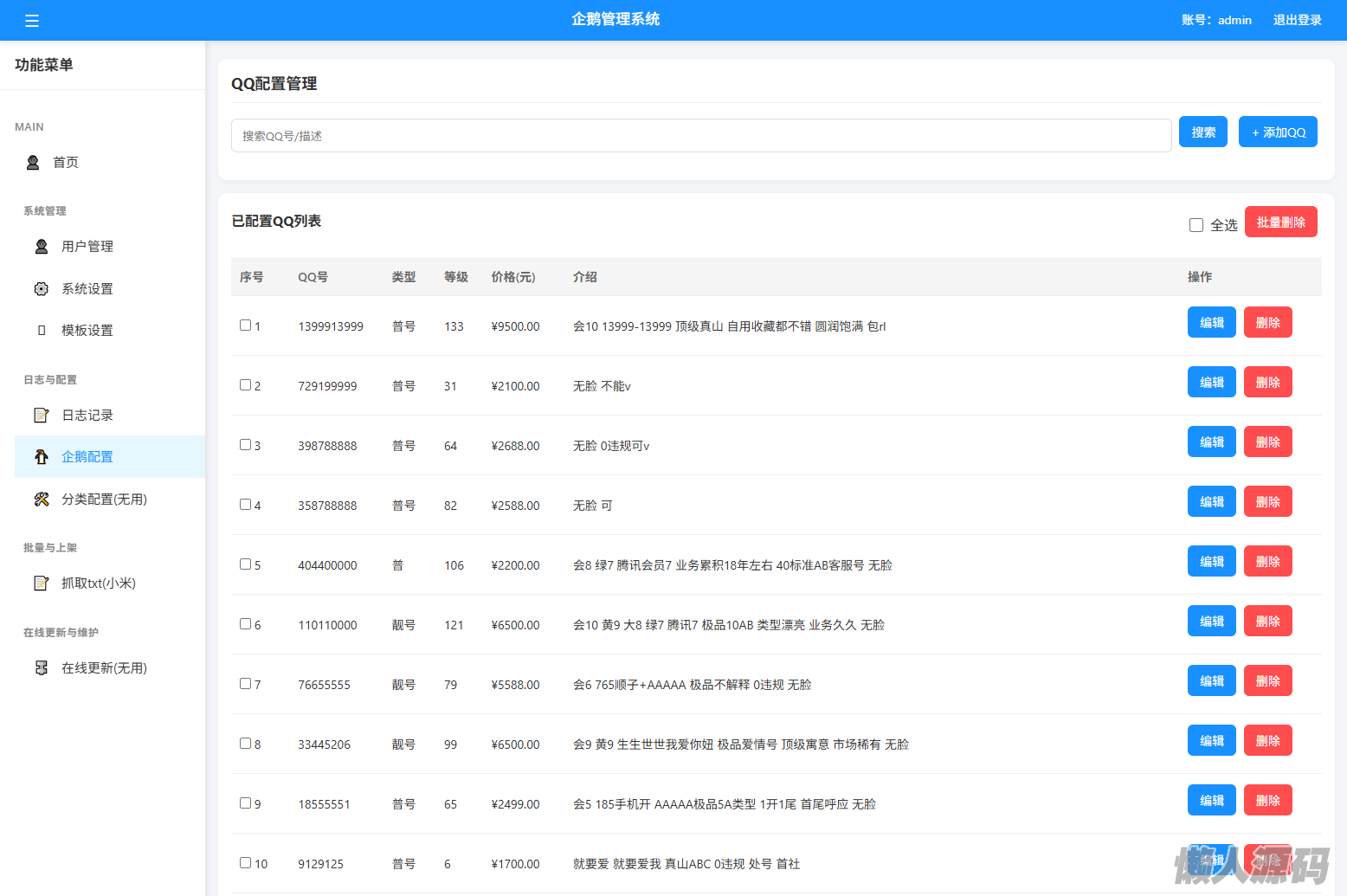Select the row 8 checkbox
Image resolution: width=1347 pixels, height=896 pixels.
246,744
